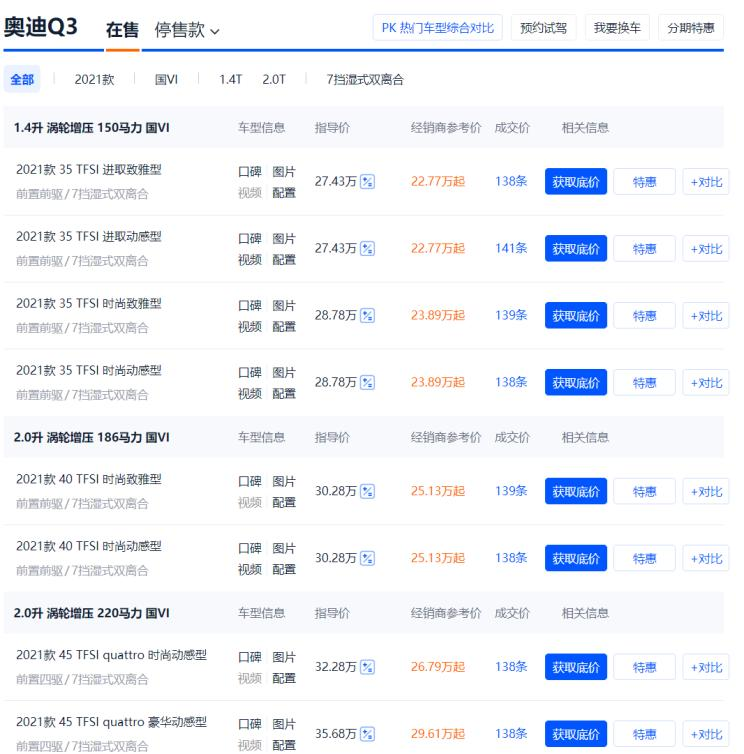
Task: Click 特惠 for 35 TFSI 进取致雅型
Action: click(644, 182)
